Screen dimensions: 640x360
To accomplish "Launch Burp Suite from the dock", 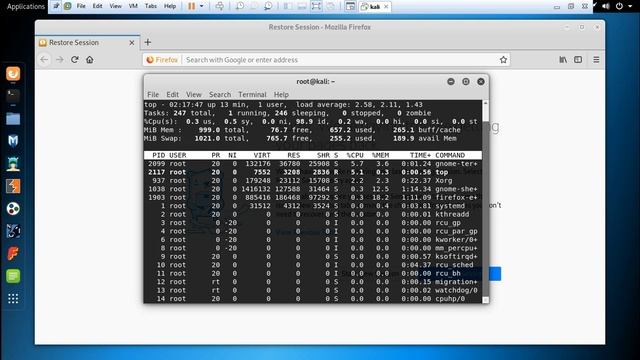I will pos(13,187).
